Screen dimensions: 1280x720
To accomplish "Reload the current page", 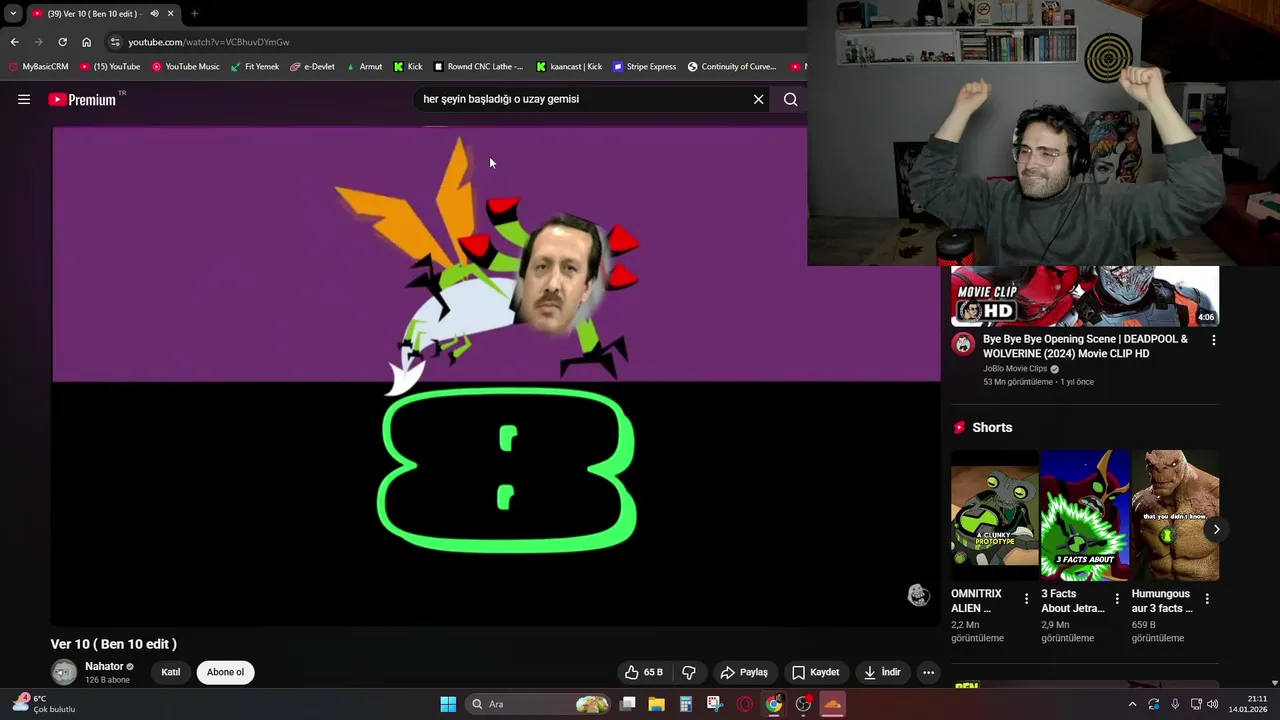I will pos(62,42).
